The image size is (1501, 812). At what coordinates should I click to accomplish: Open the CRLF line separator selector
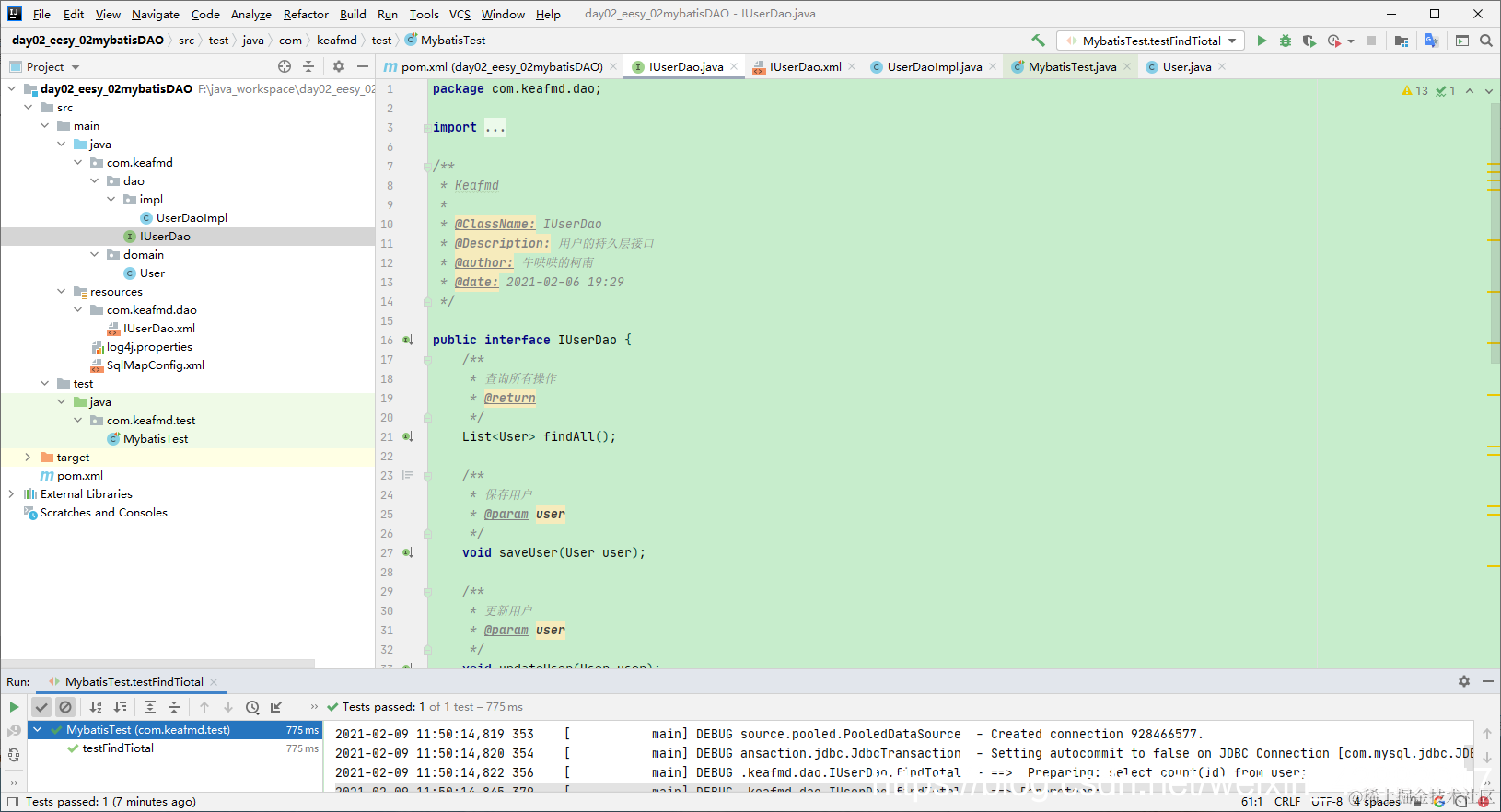tap(1287, 802)
